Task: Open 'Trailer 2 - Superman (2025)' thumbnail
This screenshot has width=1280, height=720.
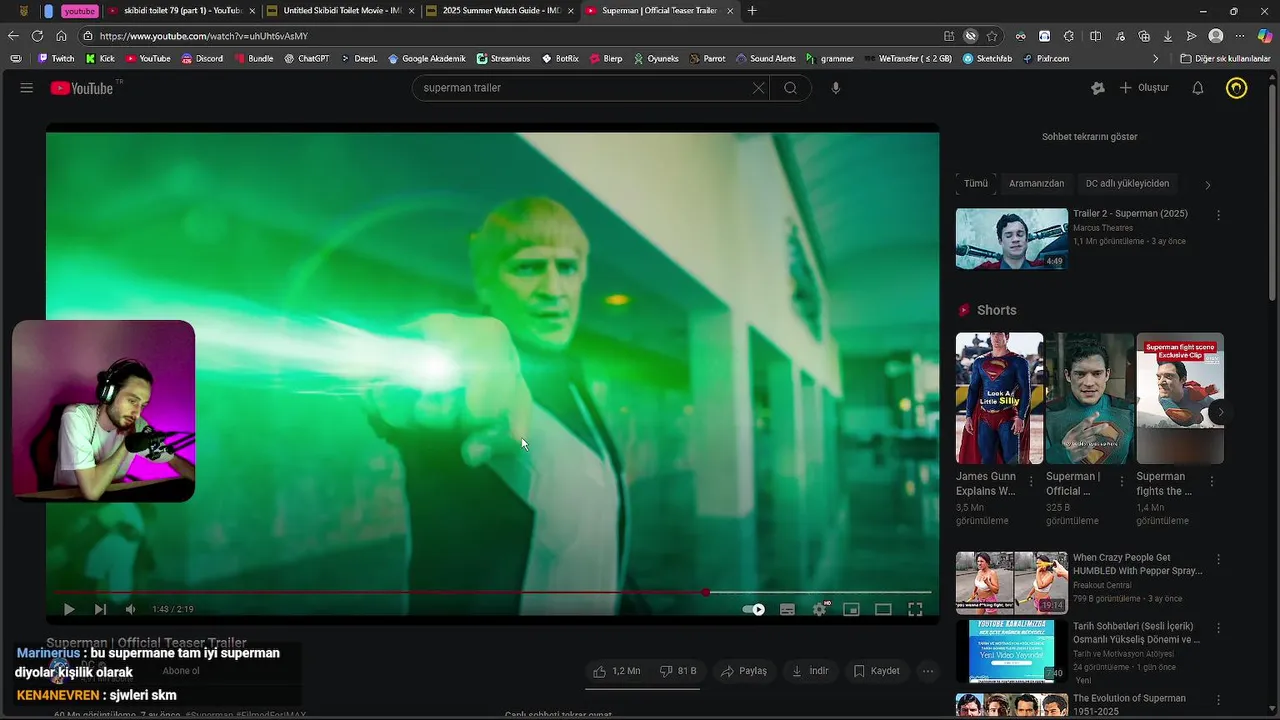Action: click(1012, 239)
